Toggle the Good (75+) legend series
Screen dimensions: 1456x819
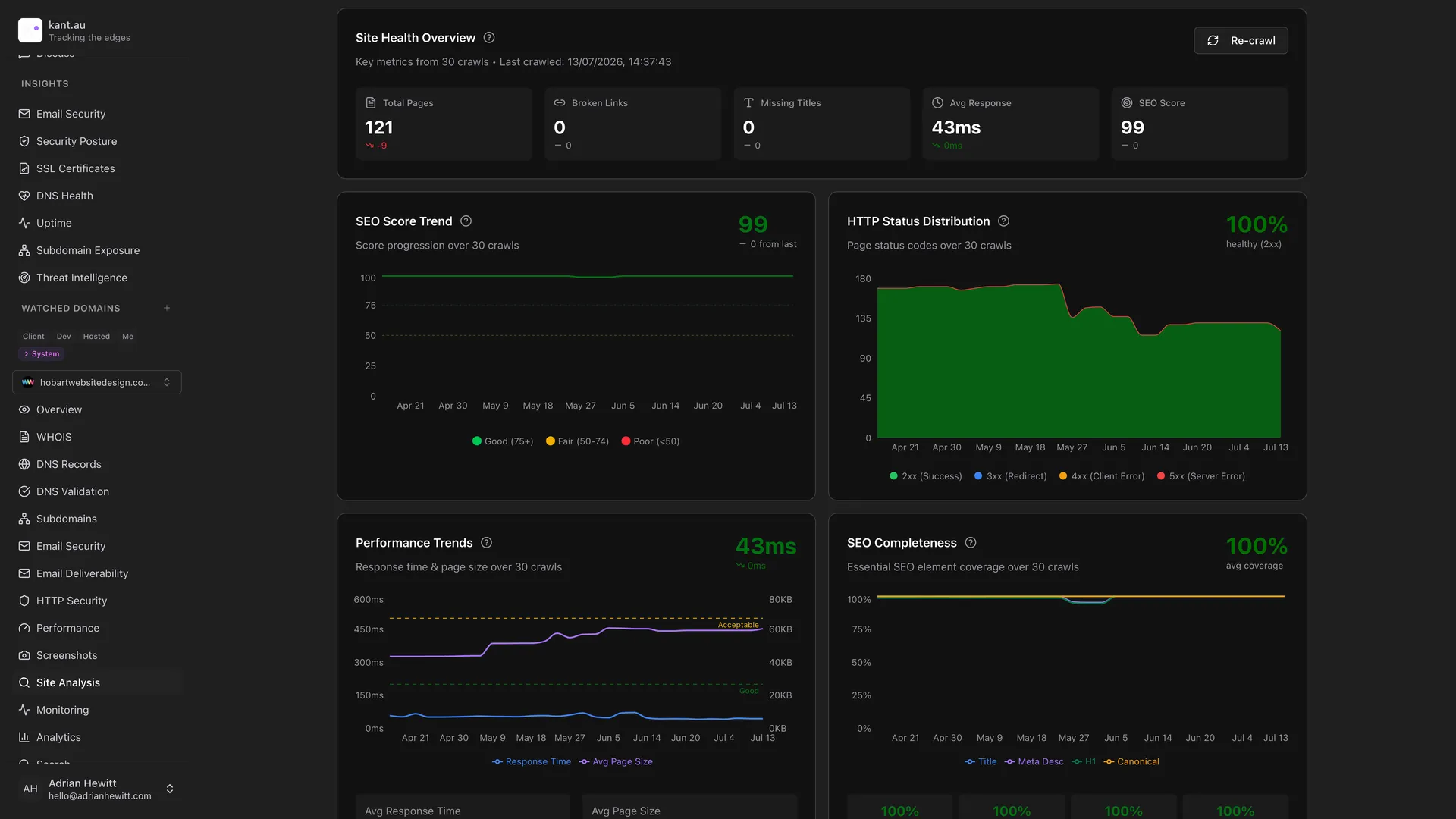coord(503,441)
